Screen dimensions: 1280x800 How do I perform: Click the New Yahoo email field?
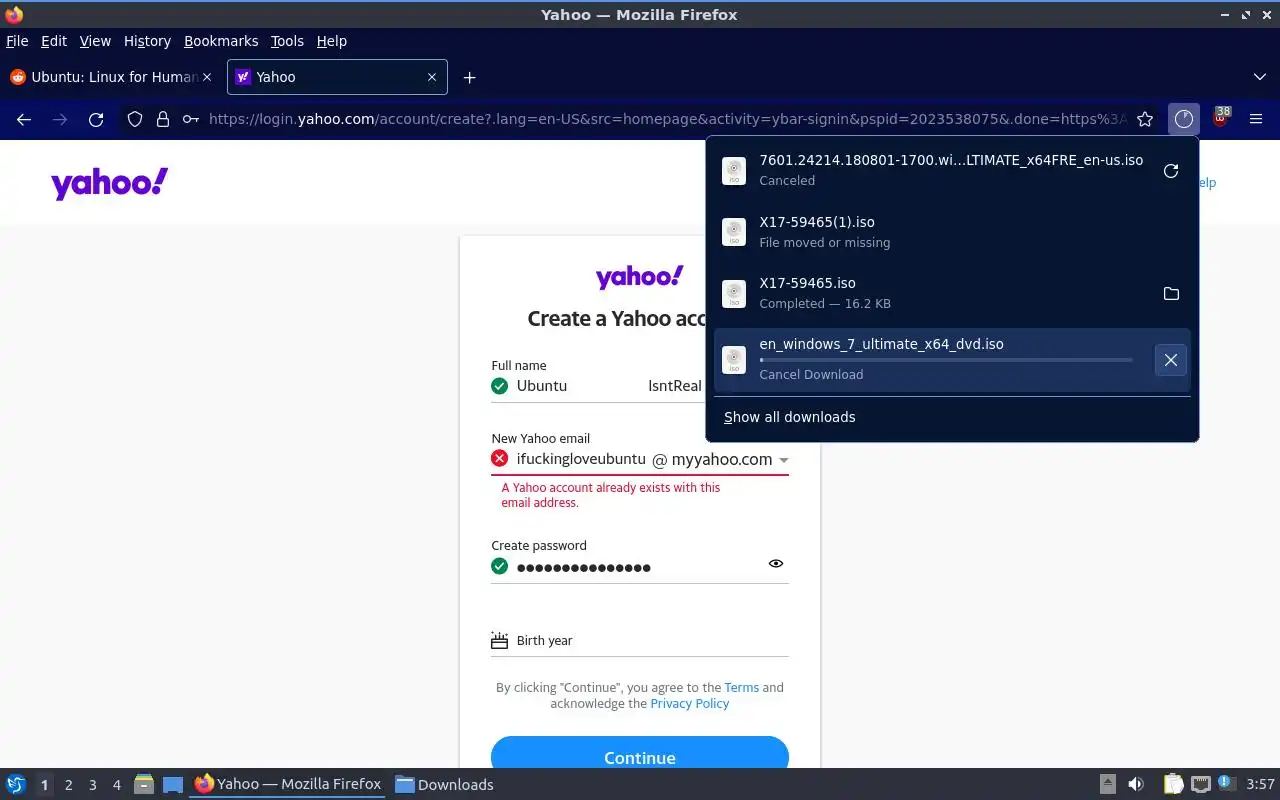pyautogui.click(x=581, y=459)
